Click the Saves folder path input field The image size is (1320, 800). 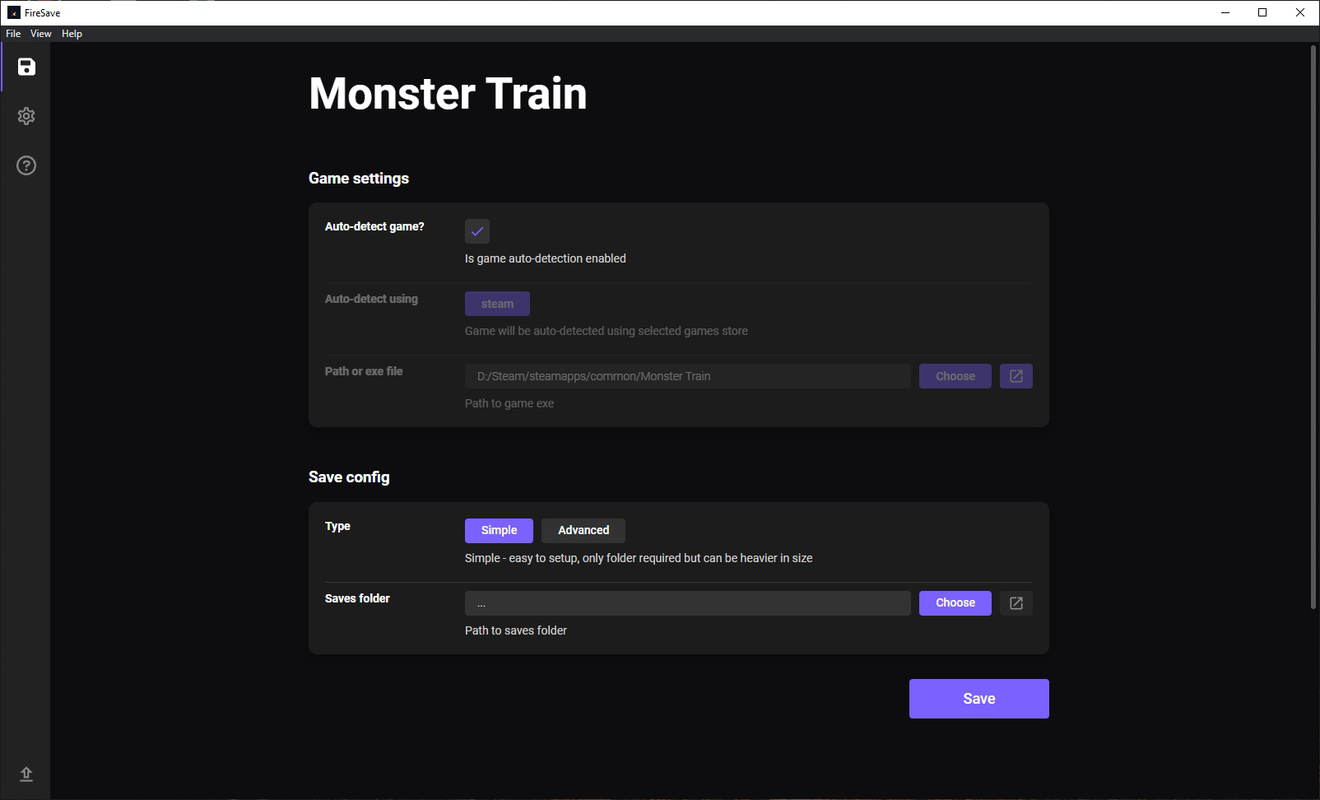click(x=688, y=603)
